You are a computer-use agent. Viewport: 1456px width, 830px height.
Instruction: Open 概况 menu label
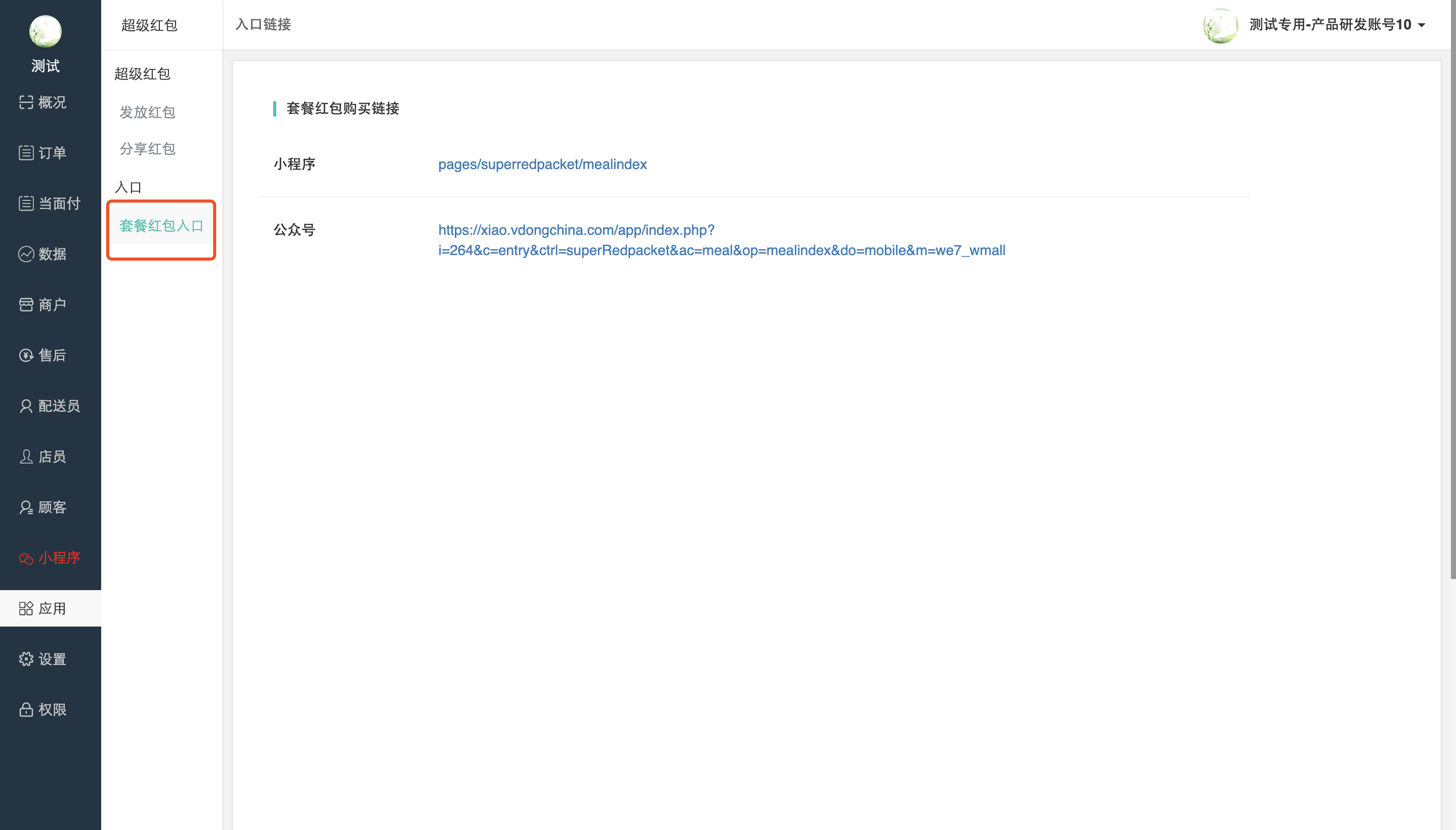[53, 102]
